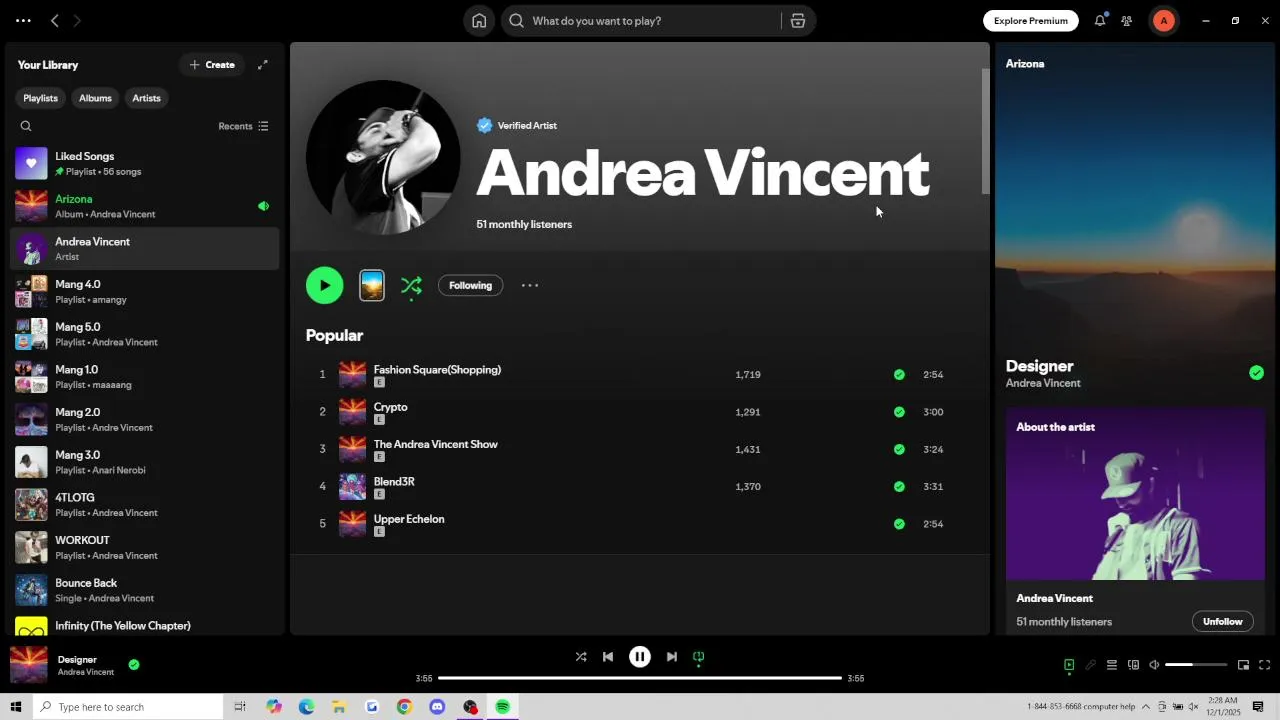Toggle the liked checkmark for Crypto
The image size is (1280, 720).
click(x=899, y=412)
